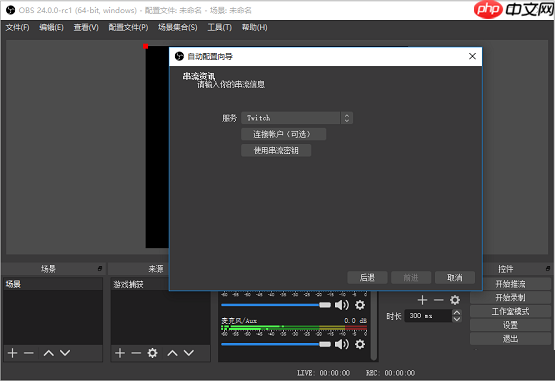The image size is (555, 381).
Task: Click the 取消 button in wizard
Action: click(455, 278)
